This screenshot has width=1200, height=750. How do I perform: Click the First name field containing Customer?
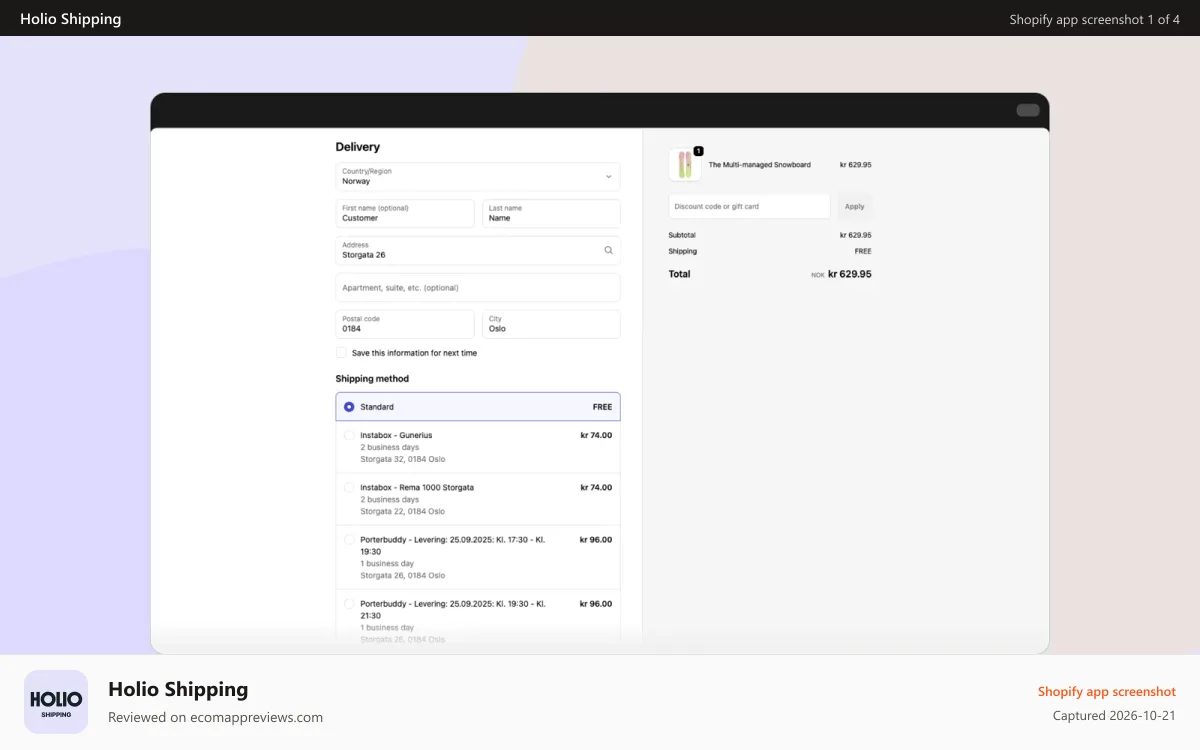click(x=405, y=213)
